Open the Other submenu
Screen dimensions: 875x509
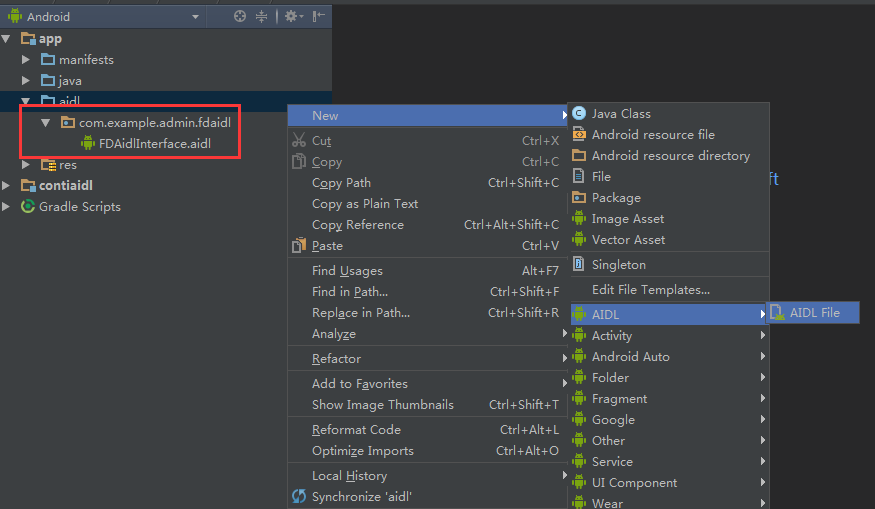(x=669, y=441)
